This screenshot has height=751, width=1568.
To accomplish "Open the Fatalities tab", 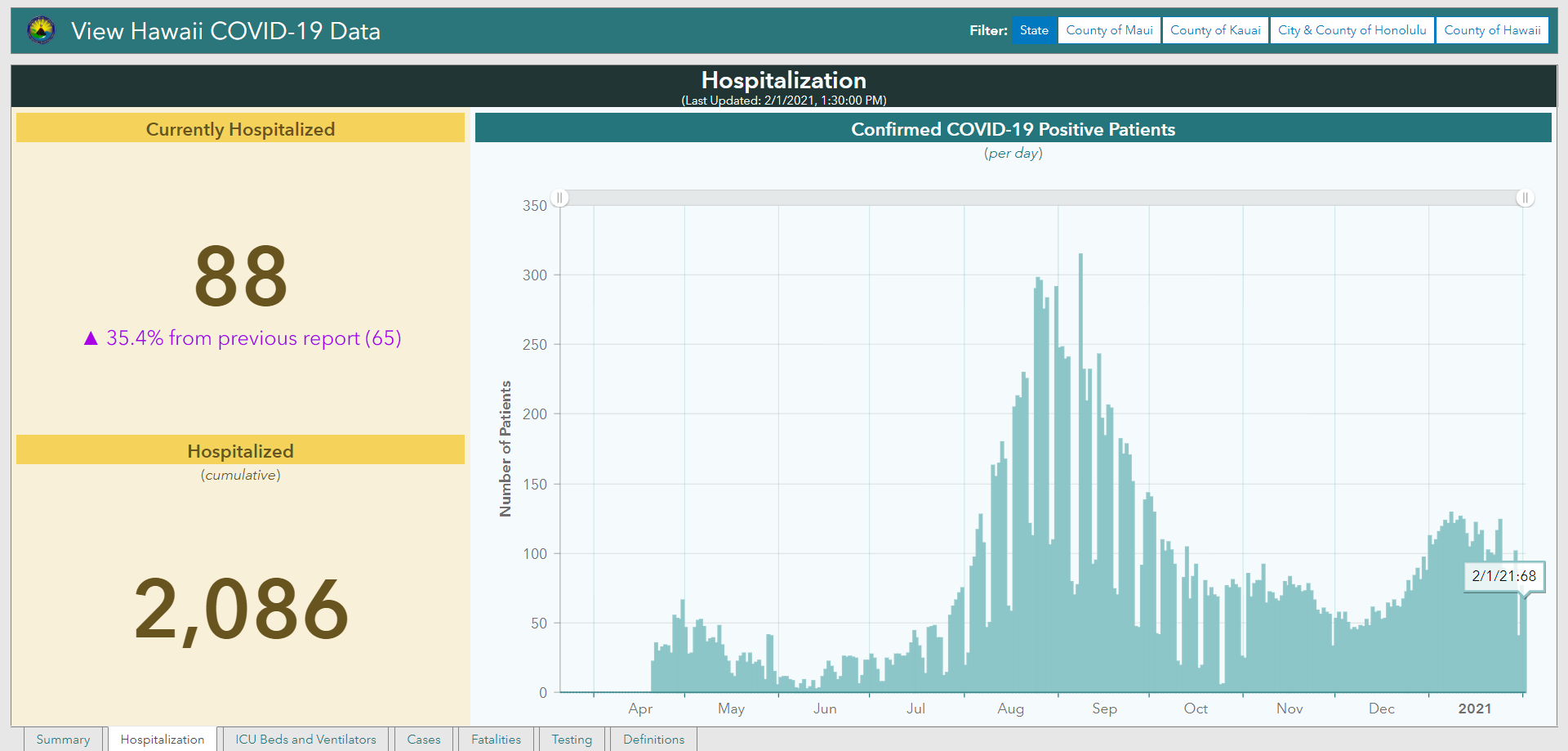I will pos(496,740).
